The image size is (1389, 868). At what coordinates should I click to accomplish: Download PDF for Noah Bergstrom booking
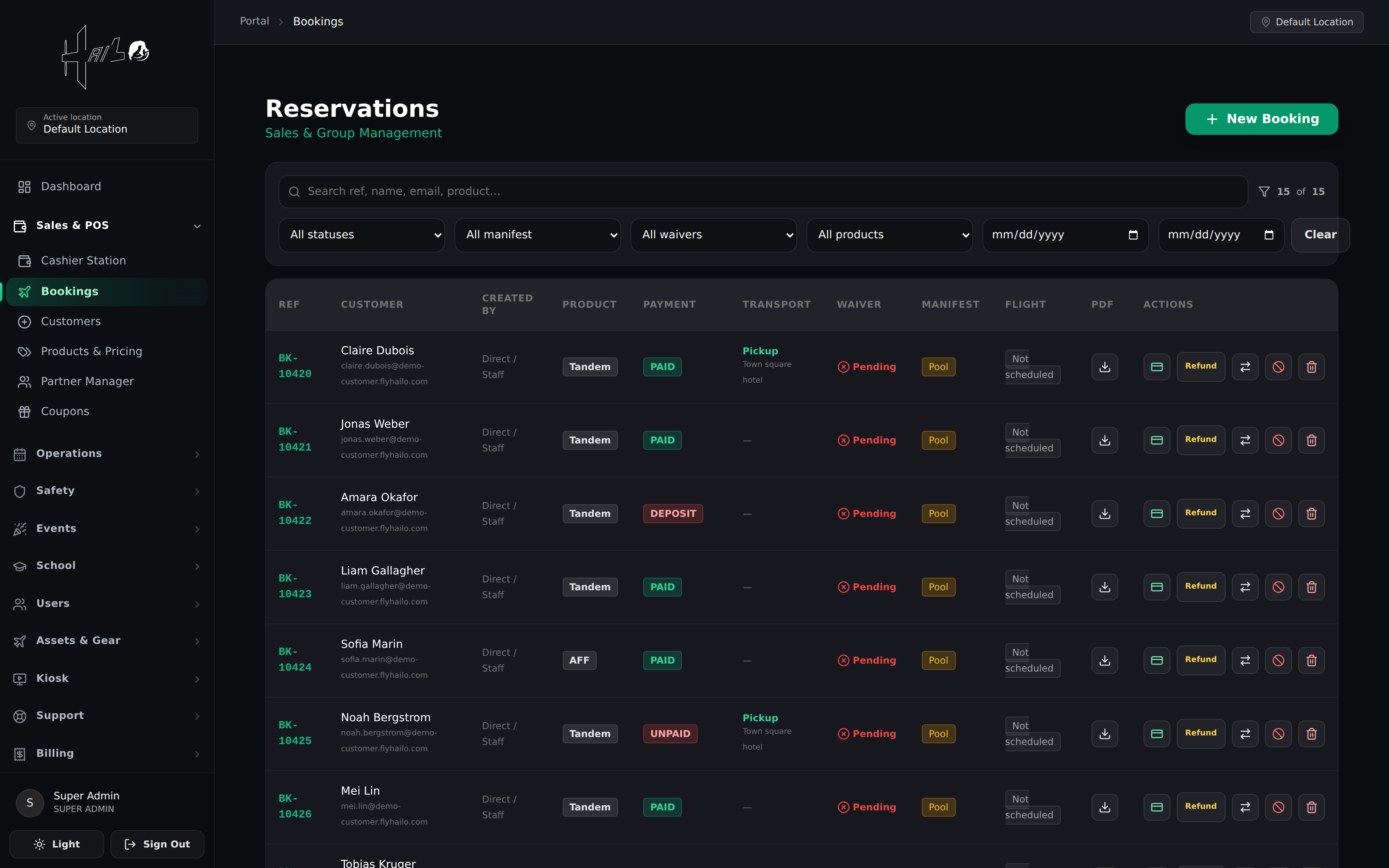[x=1104, y=734]
